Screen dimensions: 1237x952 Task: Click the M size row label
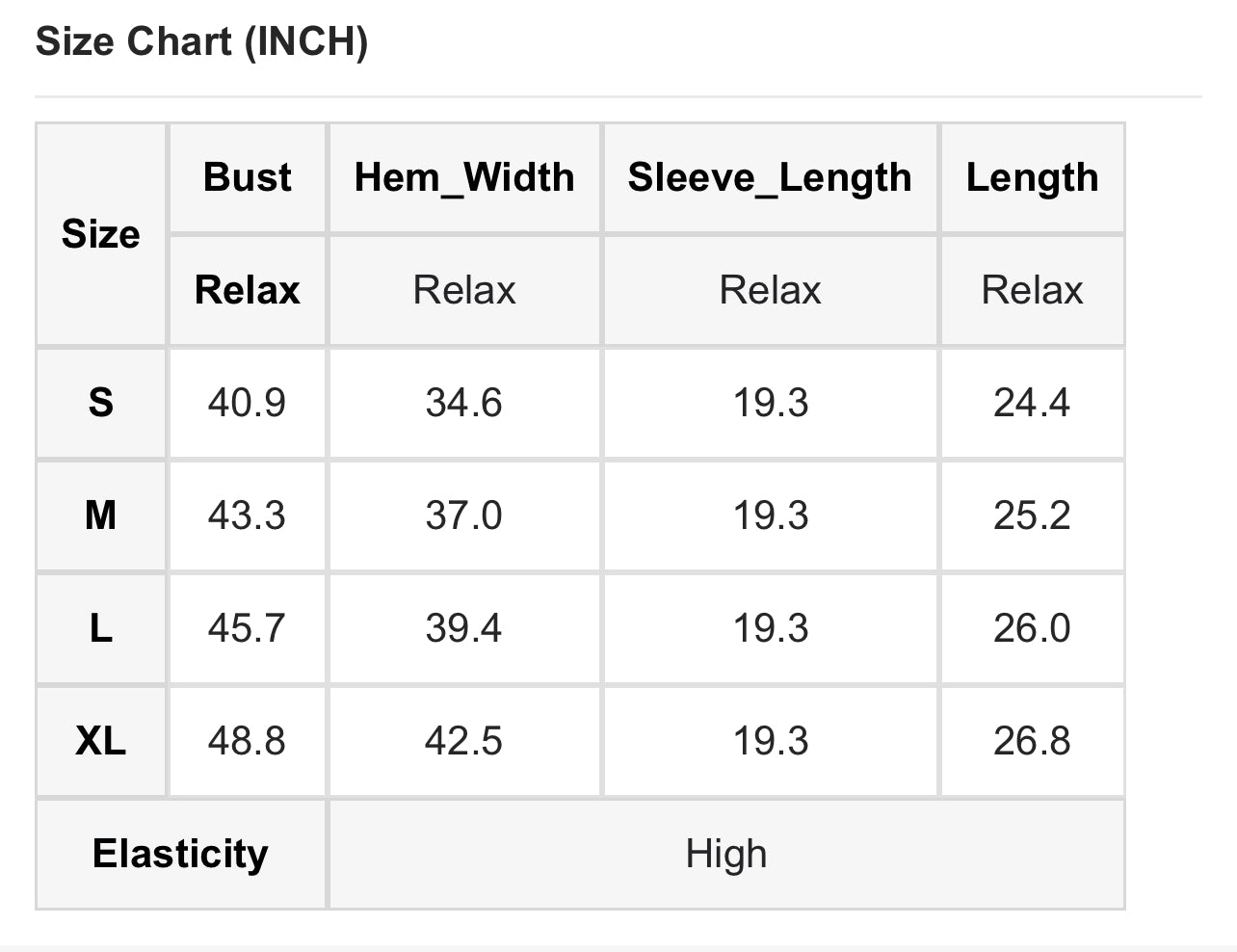pos(101,516)
